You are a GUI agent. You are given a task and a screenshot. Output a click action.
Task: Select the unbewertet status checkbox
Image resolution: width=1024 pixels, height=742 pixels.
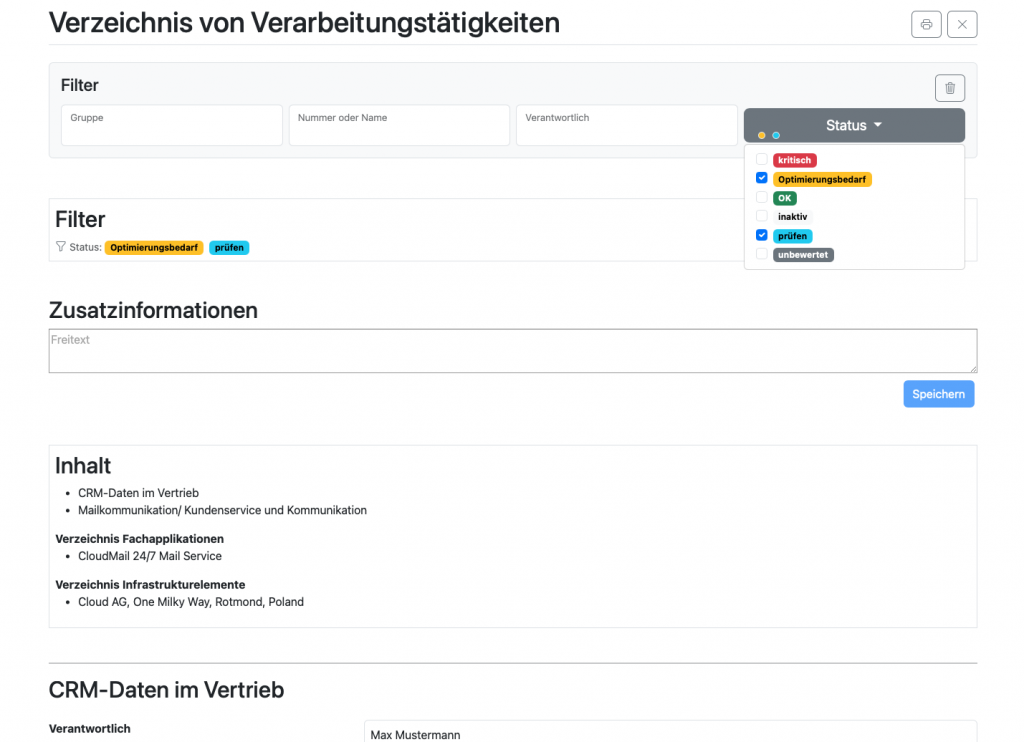tap(762, 255)
